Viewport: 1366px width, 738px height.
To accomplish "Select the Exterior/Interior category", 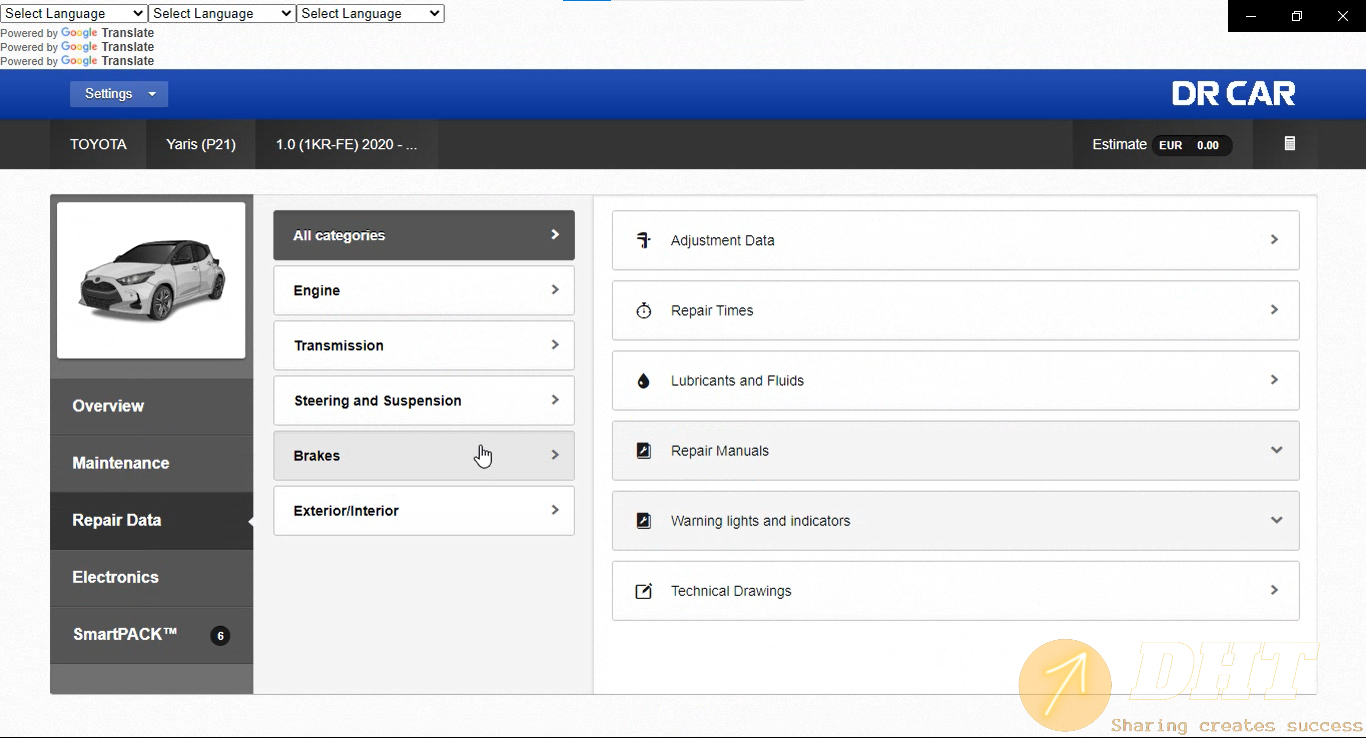I will coord(424,510).
